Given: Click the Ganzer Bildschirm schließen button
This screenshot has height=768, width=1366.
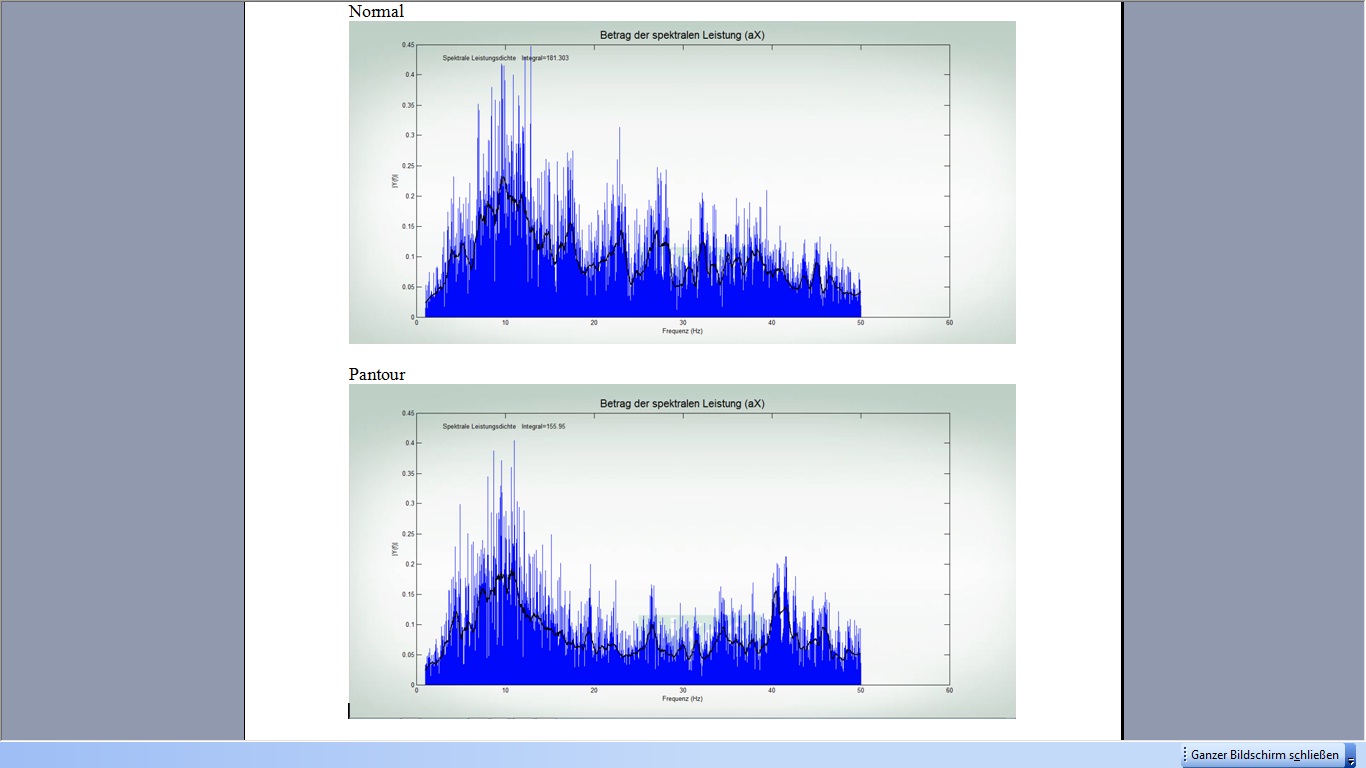Looking at the screenshot, I should point(1264,755).
